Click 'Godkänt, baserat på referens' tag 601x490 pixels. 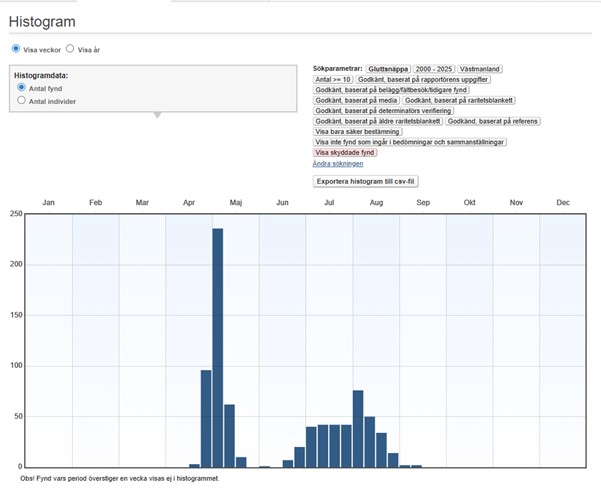493,121
